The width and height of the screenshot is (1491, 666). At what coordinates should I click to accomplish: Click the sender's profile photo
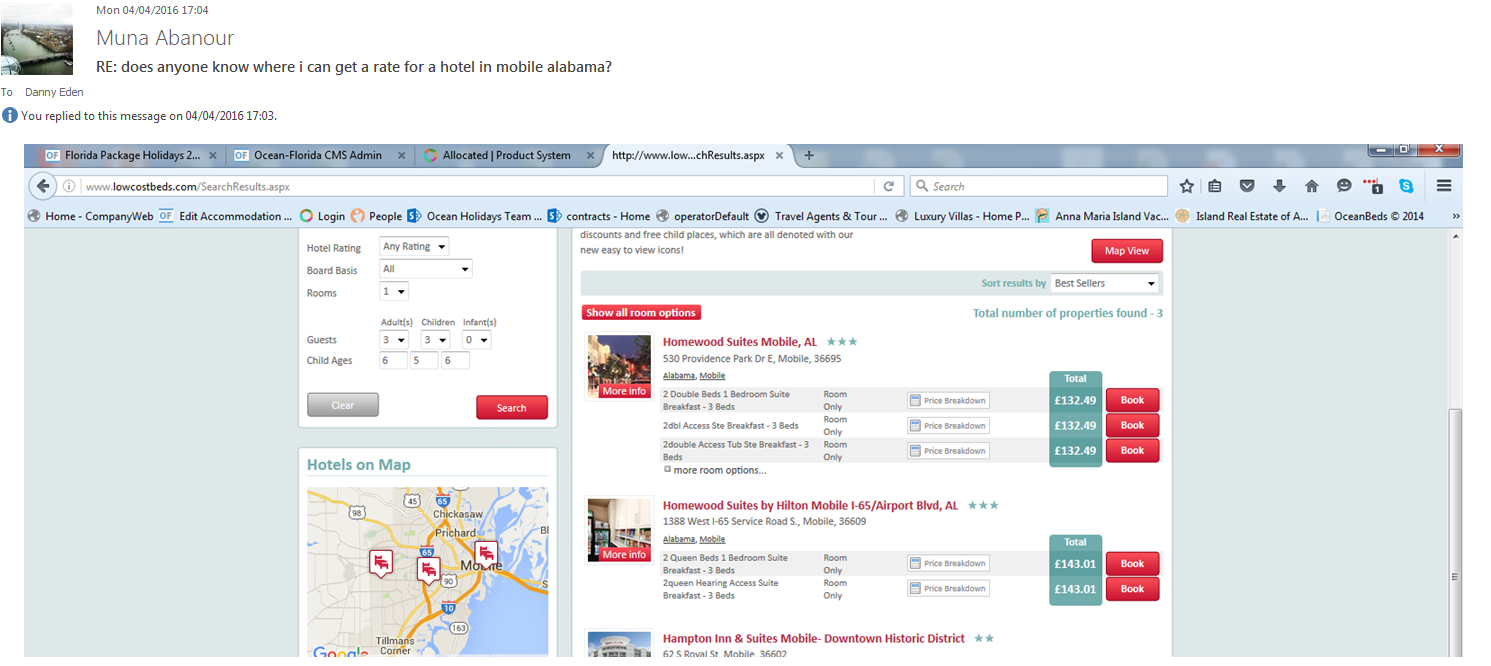coord(37,39)
